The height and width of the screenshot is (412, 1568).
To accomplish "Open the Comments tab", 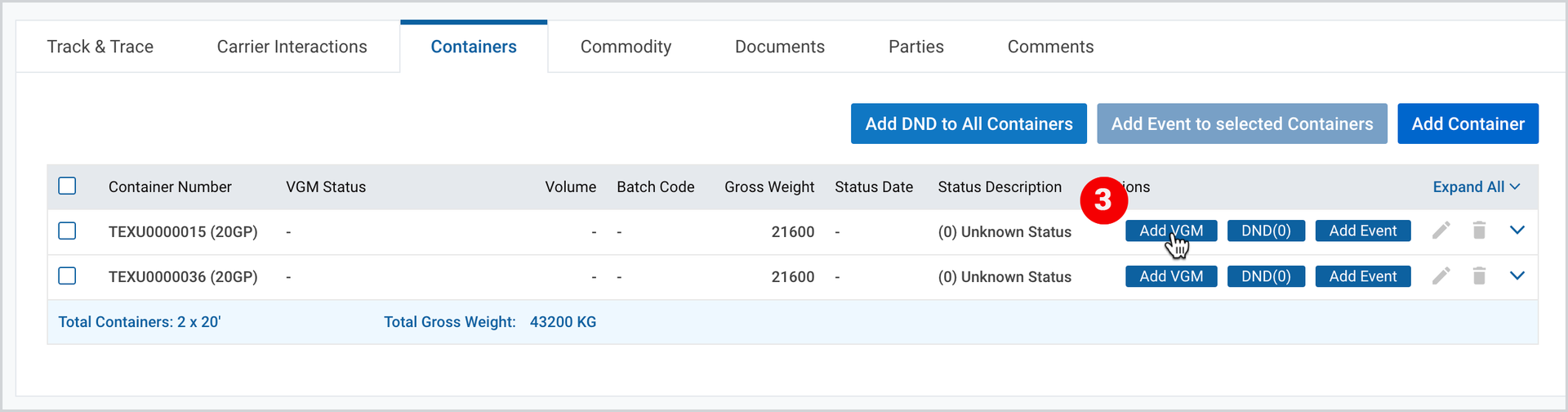I will [1051, 47].
